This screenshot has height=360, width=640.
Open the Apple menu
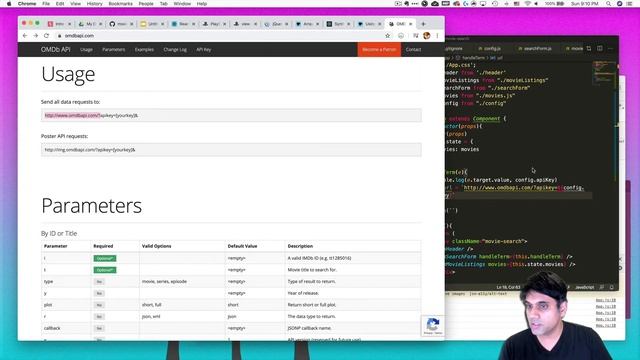[9, 4]
